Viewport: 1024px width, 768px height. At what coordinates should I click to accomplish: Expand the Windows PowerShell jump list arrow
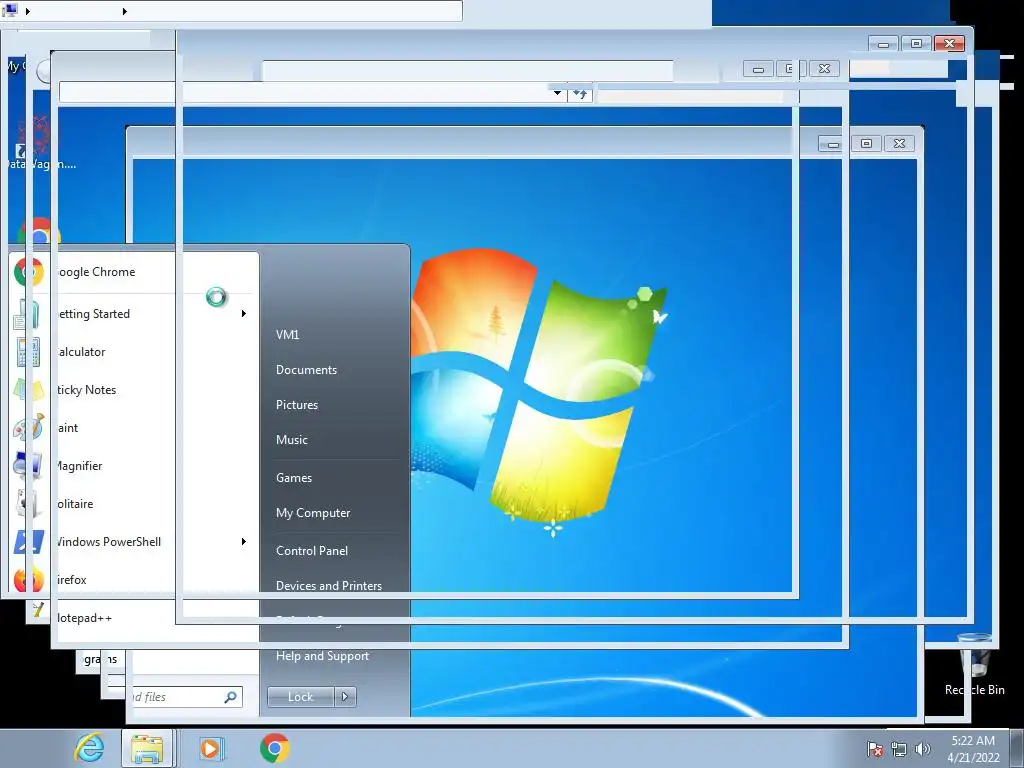coord(244,541)
